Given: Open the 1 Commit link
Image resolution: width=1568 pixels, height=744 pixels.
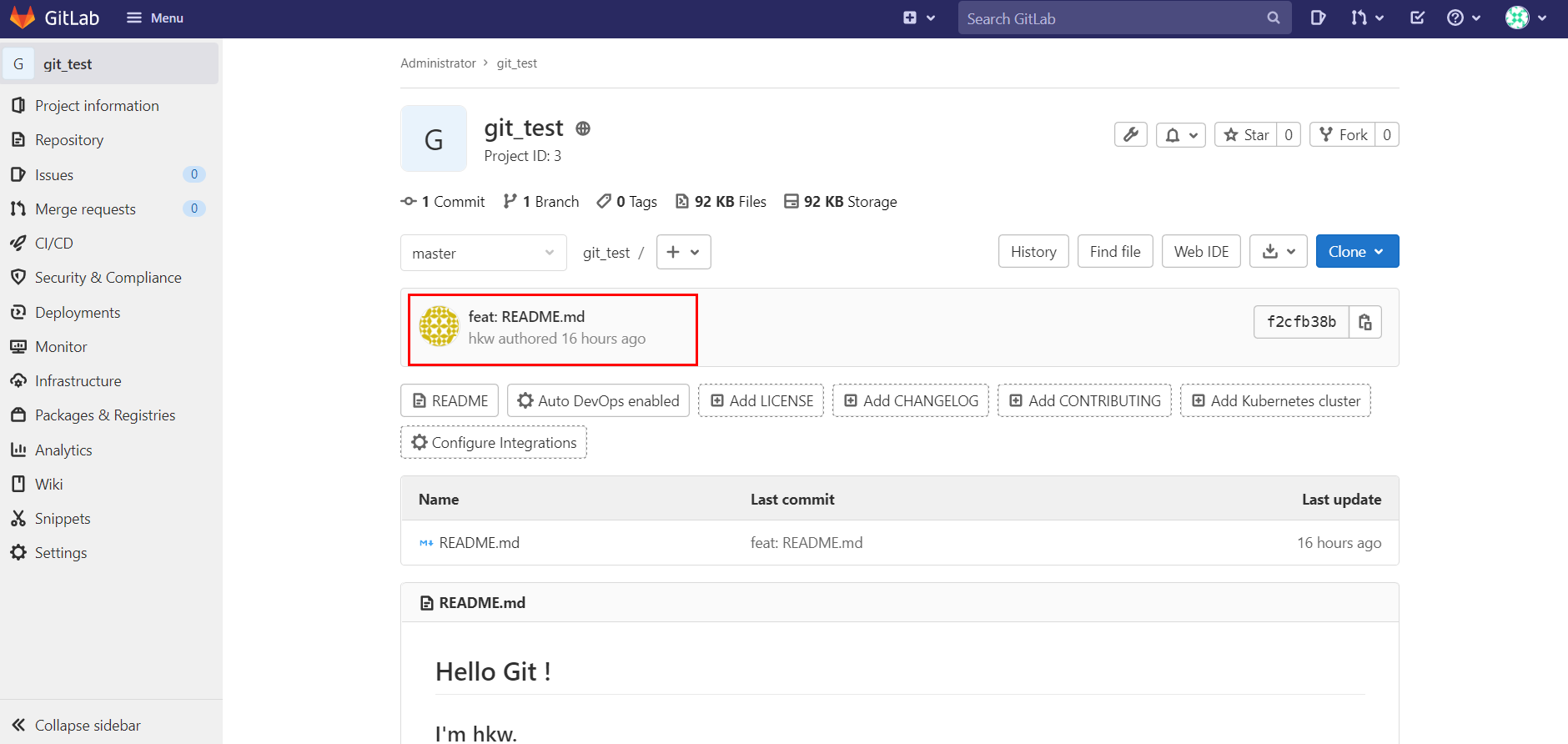Looking at the screenshot, I should [x=443, y=202].
